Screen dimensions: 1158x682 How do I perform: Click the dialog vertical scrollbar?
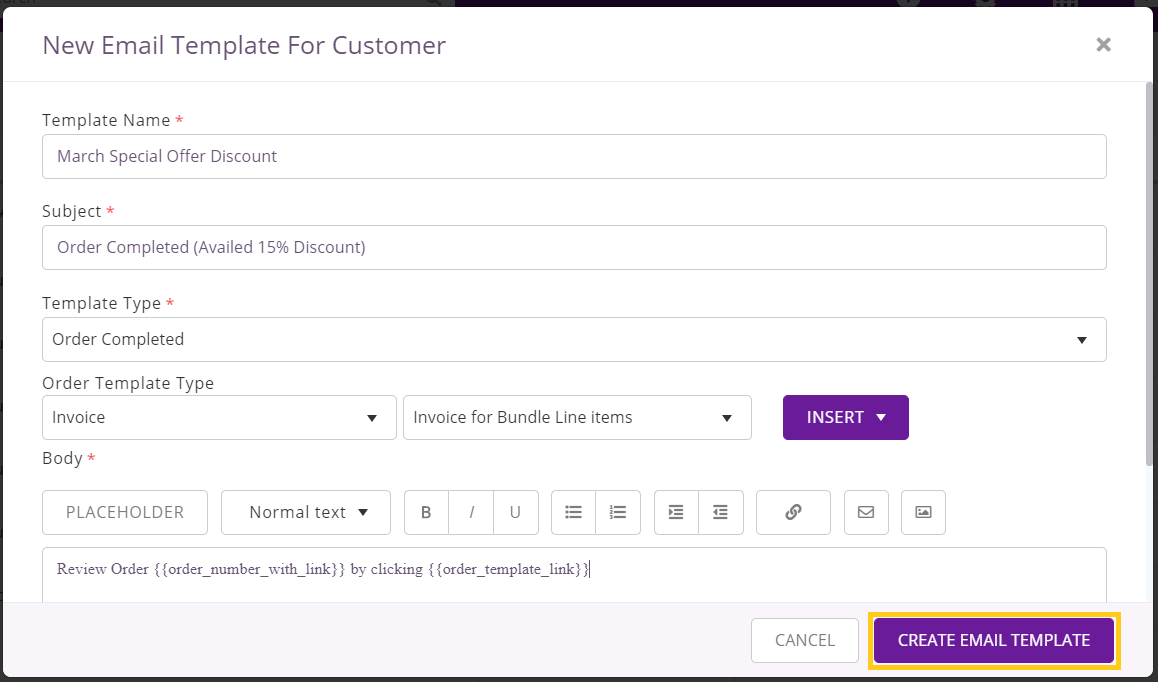tap(1148, 273)
